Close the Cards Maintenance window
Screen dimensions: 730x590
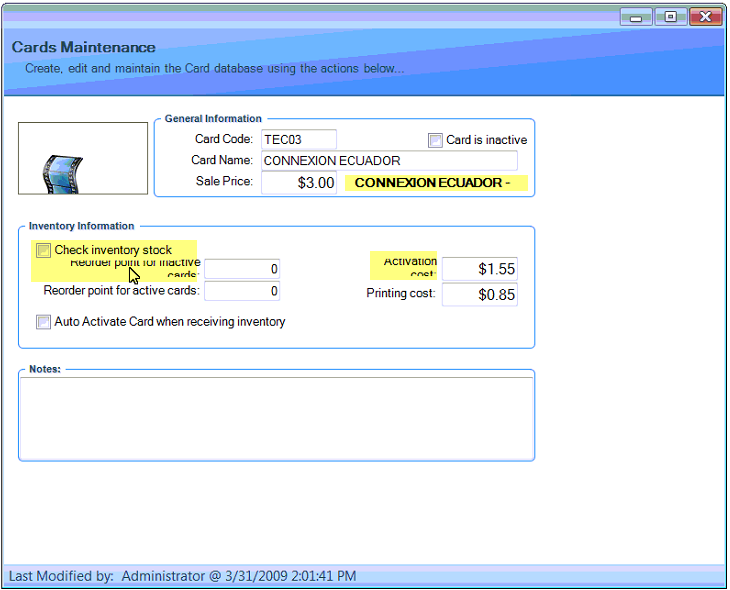706,17
